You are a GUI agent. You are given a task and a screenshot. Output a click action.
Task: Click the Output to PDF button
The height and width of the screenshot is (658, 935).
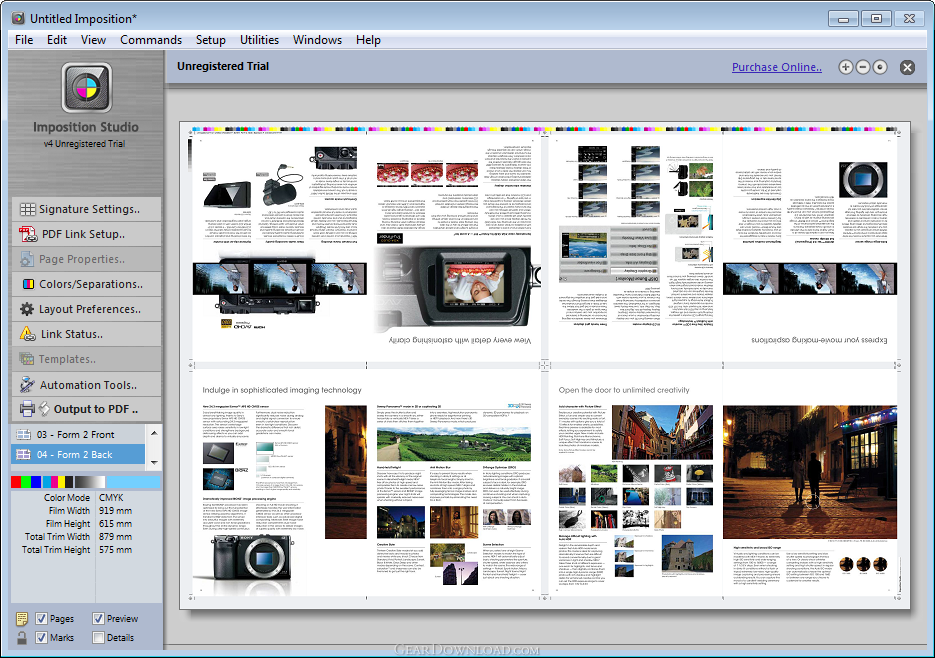tap(86, 409)
